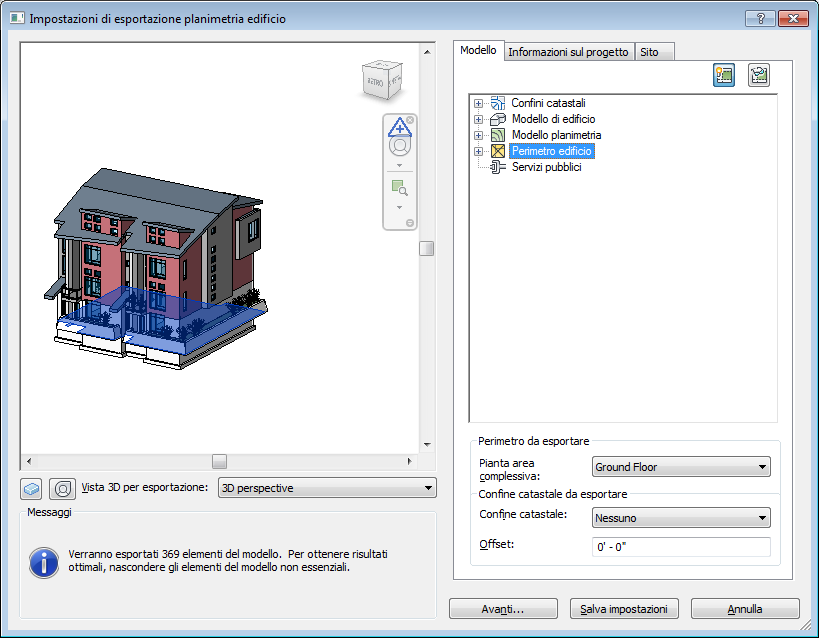
Task: Click the building model in the 3D preview
Action: pyautogui.click(x=157, y=269)
